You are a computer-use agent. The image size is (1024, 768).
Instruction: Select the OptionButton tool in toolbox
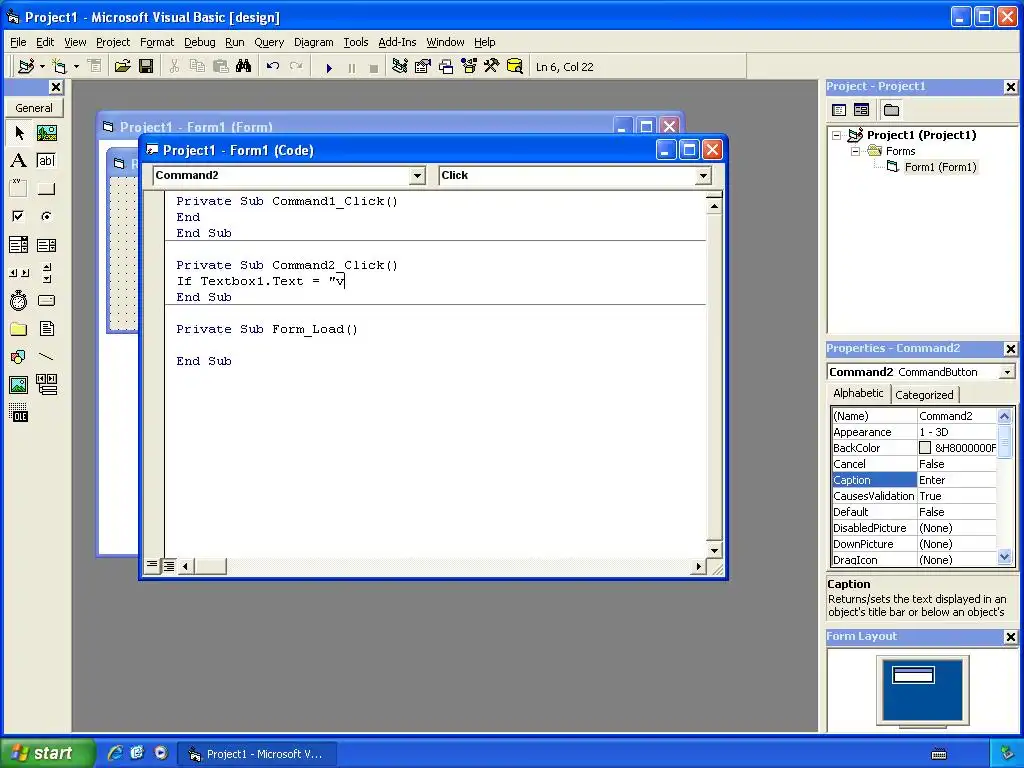[46, 216]
